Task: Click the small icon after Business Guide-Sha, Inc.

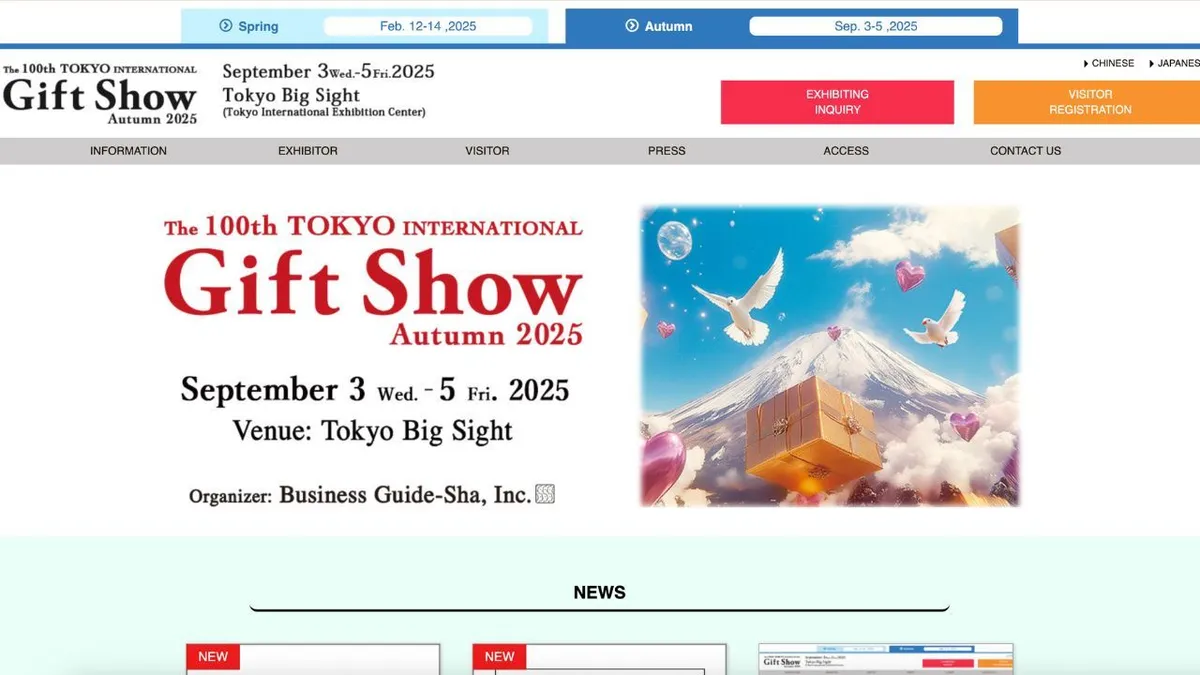Action: tap(545, 494)
